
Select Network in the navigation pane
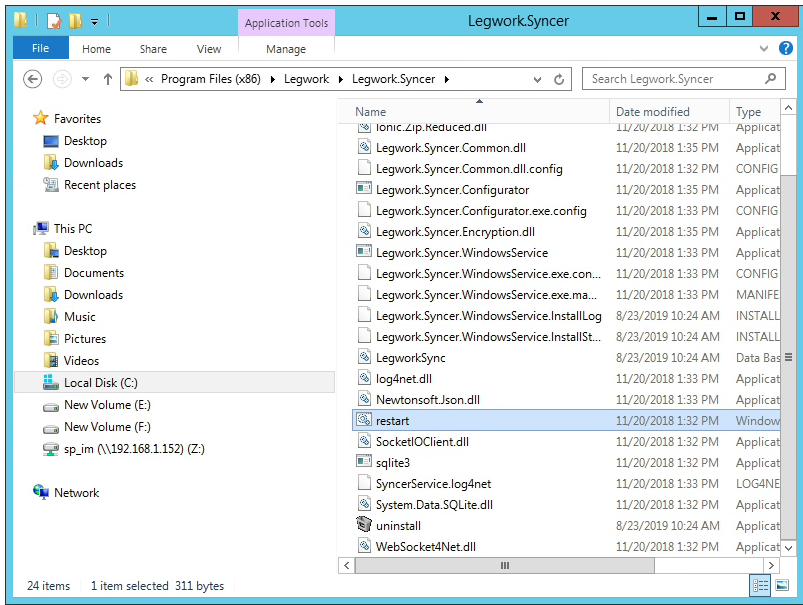76,493
